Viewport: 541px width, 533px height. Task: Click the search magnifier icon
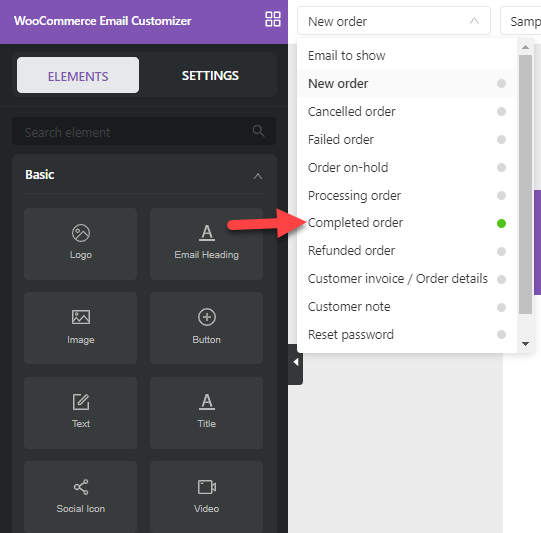coord(258,131)
